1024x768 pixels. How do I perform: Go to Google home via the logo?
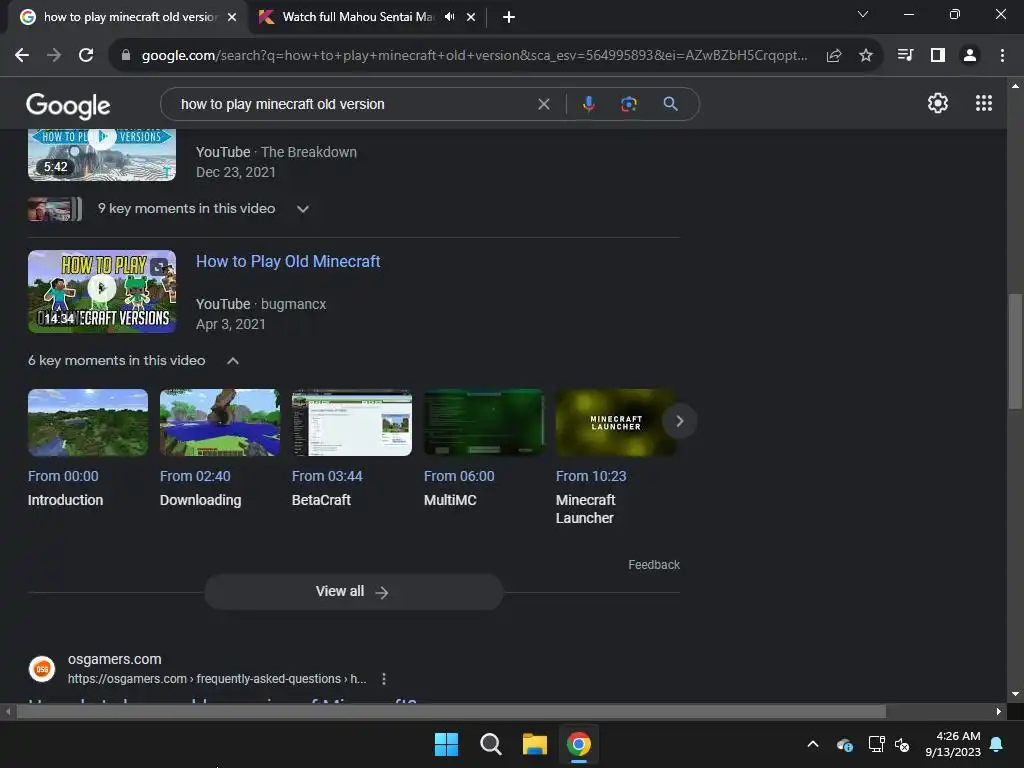pos(68,106)
